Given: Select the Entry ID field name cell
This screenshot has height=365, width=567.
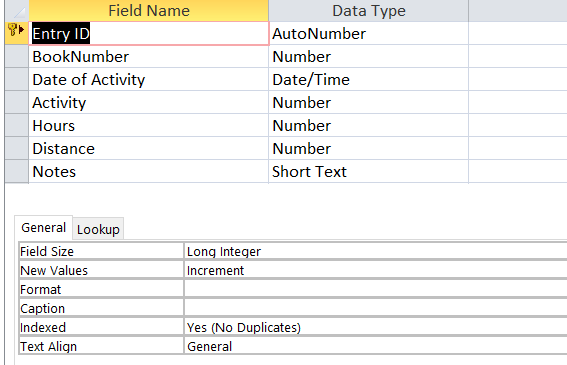Looking at the screenshot, I should coord(149,34).
